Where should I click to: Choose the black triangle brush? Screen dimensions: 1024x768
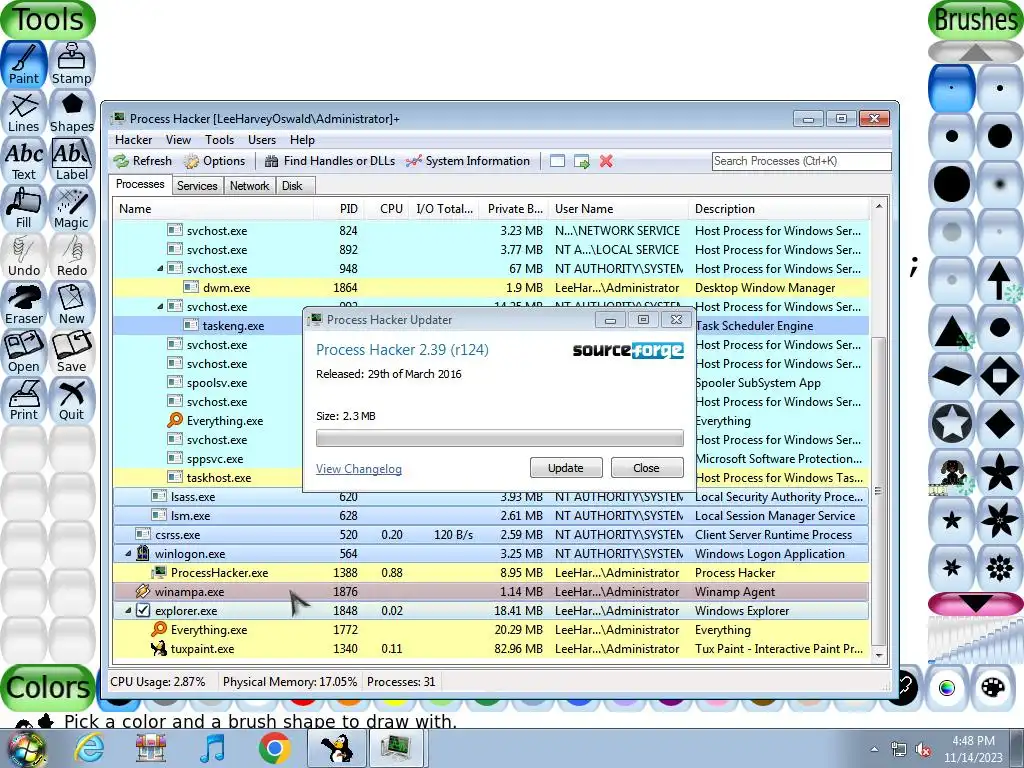point(952,328)
